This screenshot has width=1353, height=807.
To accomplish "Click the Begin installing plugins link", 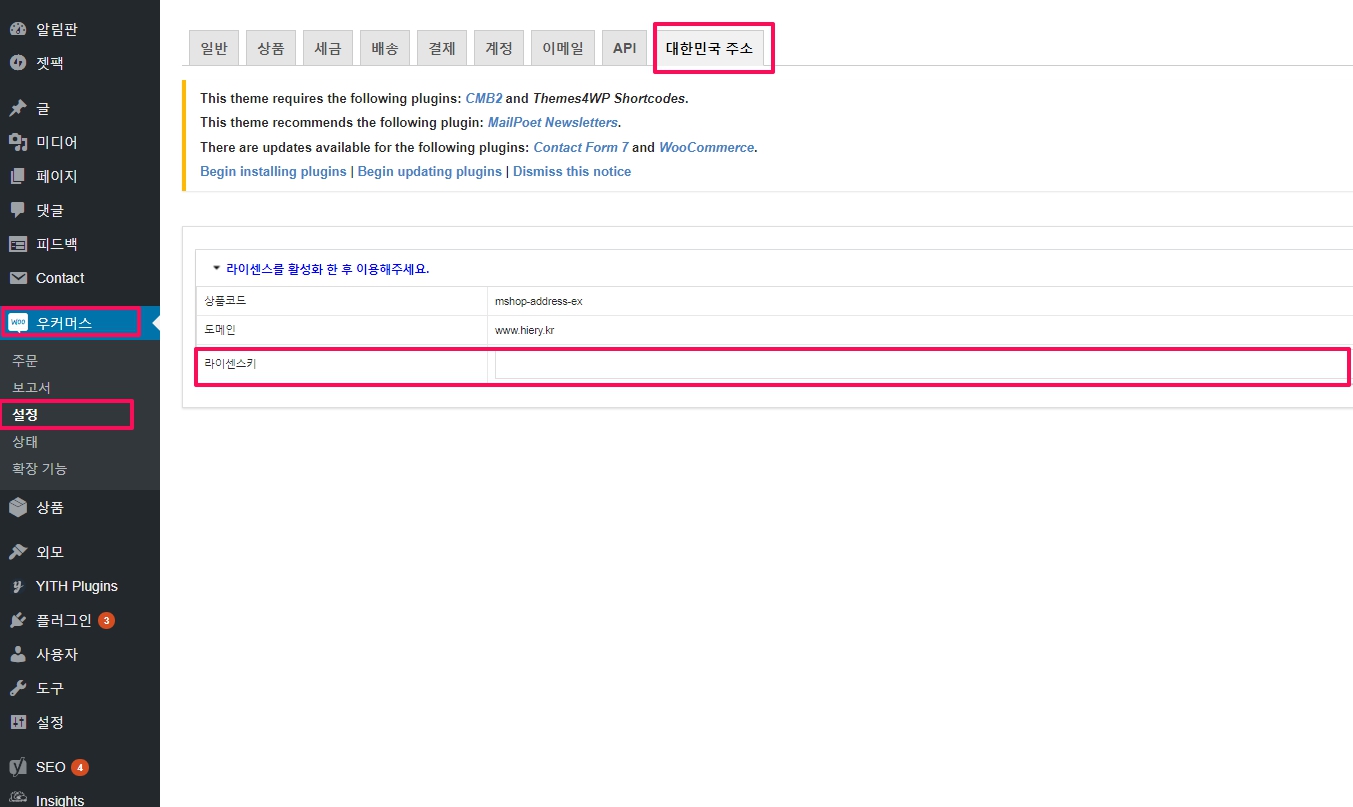I will pos(273,171).
